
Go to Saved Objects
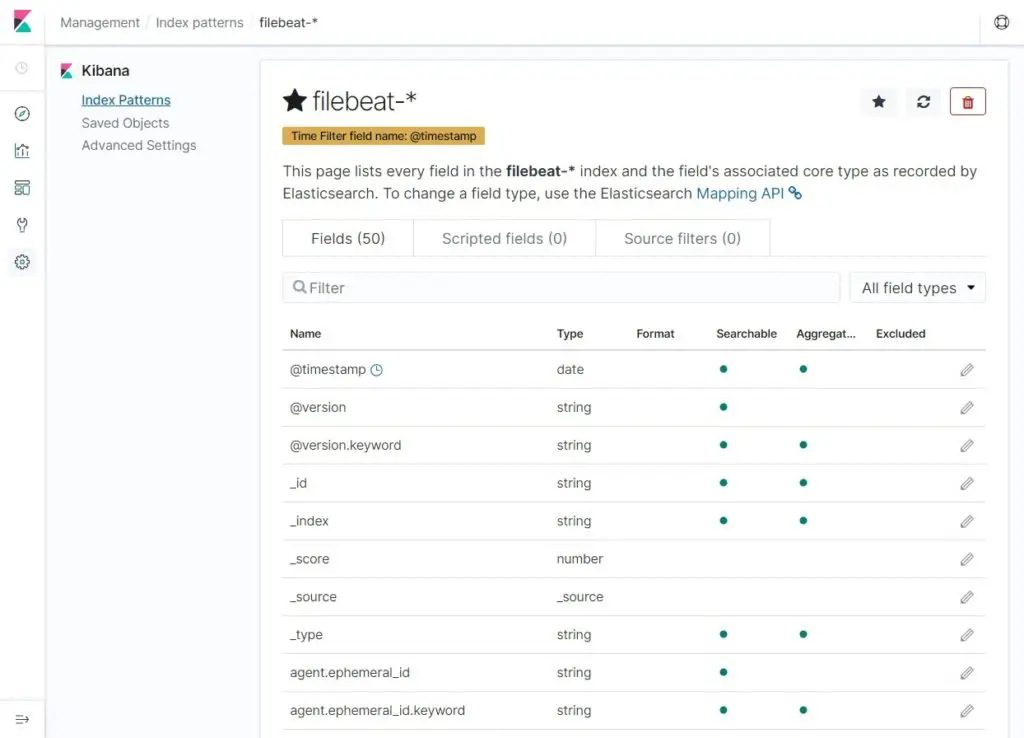click(125, 123)
